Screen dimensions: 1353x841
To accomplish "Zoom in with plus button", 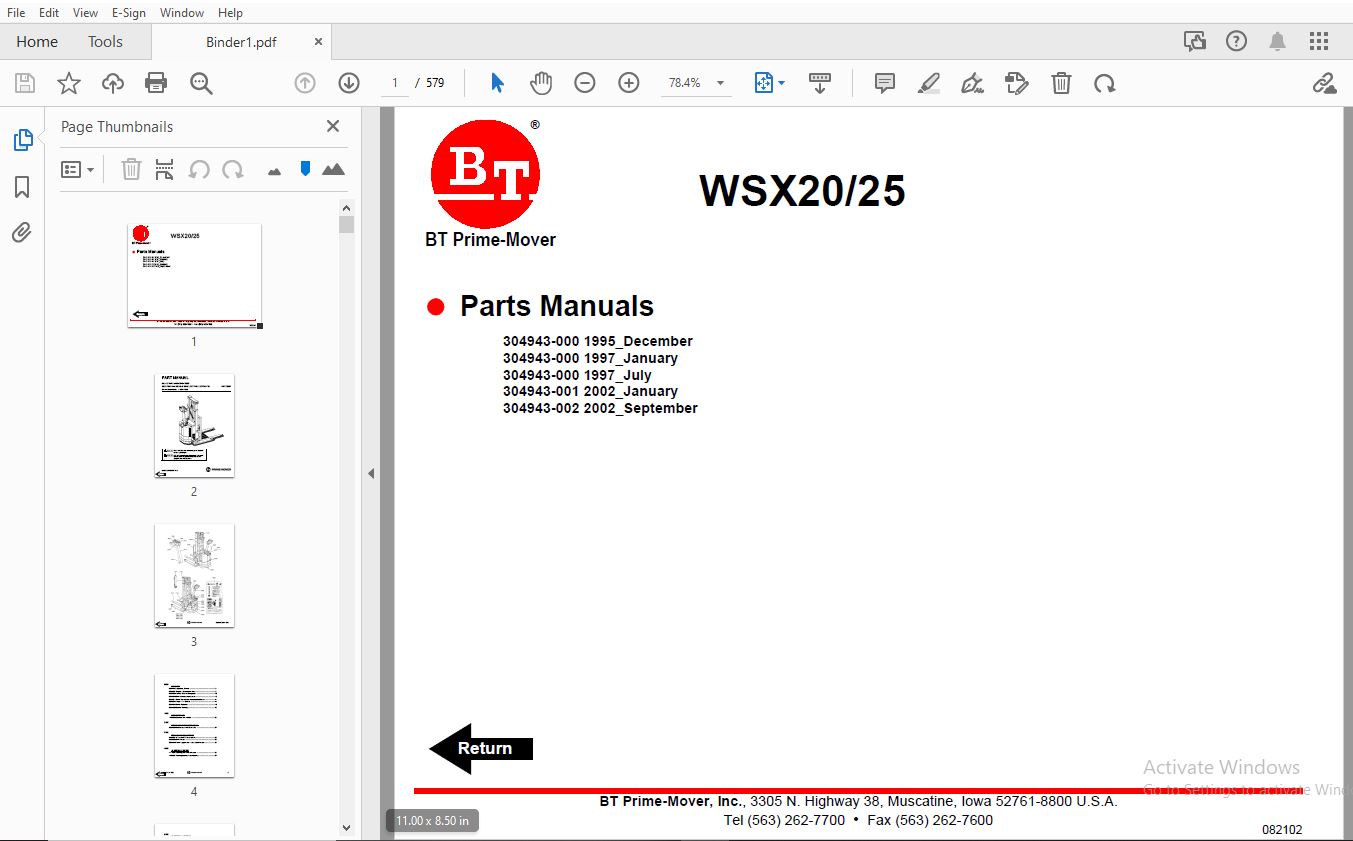I will [629, 83].
